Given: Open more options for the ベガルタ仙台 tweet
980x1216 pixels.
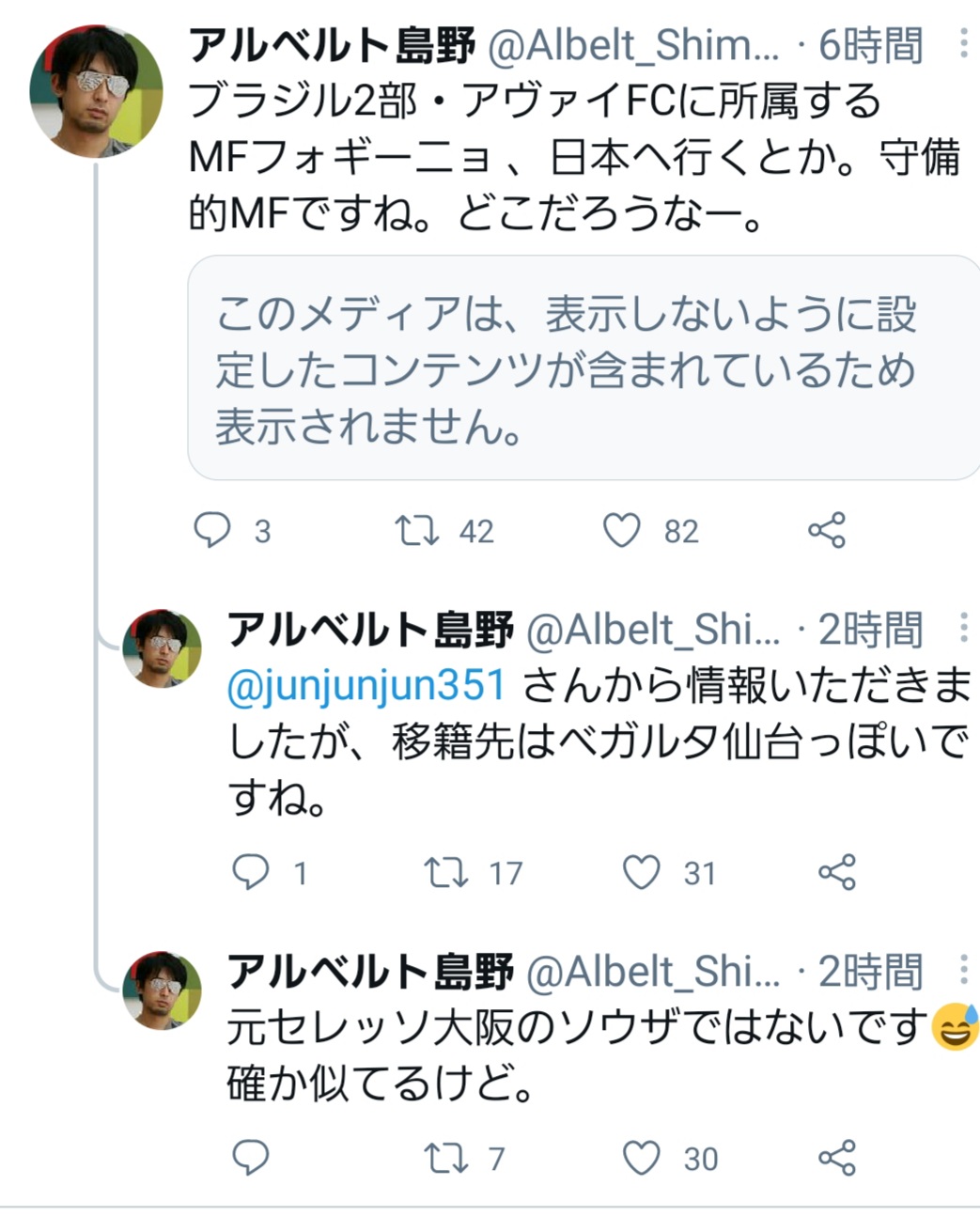Looking at the screenshot, I should [963, 628].
